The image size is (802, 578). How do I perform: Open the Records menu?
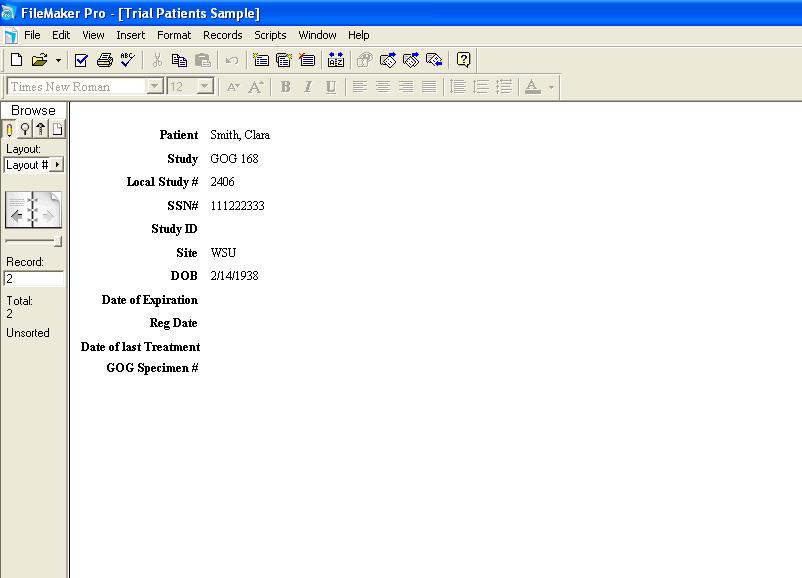coord(222,35)
